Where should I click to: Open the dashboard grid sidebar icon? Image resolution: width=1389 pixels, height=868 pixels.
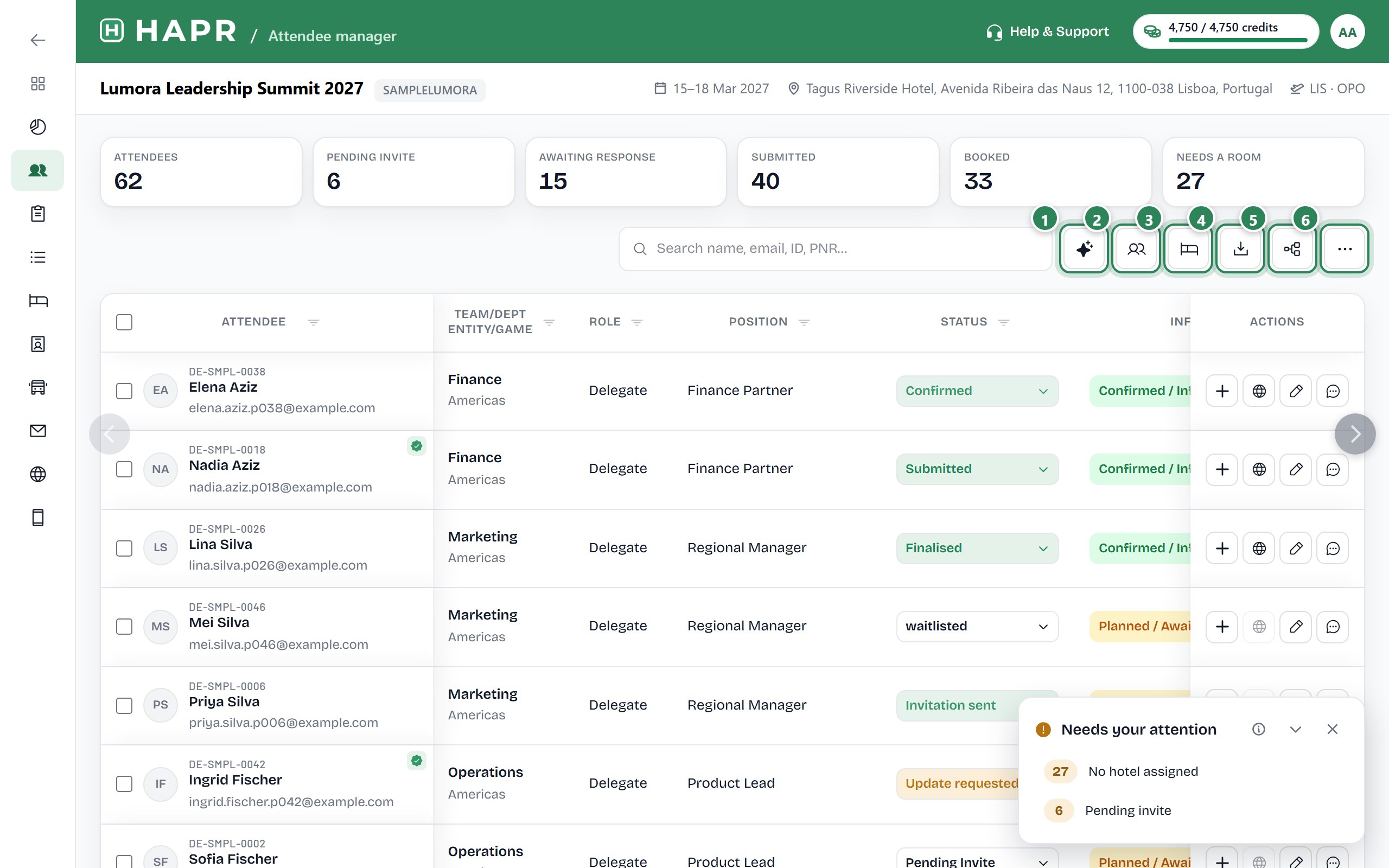point(38,84)
